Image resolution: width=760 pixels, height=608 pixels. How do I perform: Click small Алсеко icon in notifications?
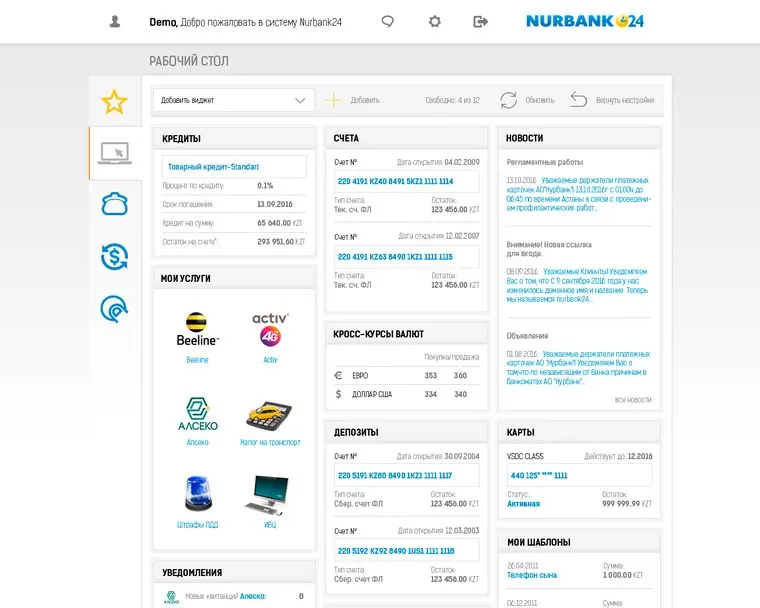tap(171, 597)
